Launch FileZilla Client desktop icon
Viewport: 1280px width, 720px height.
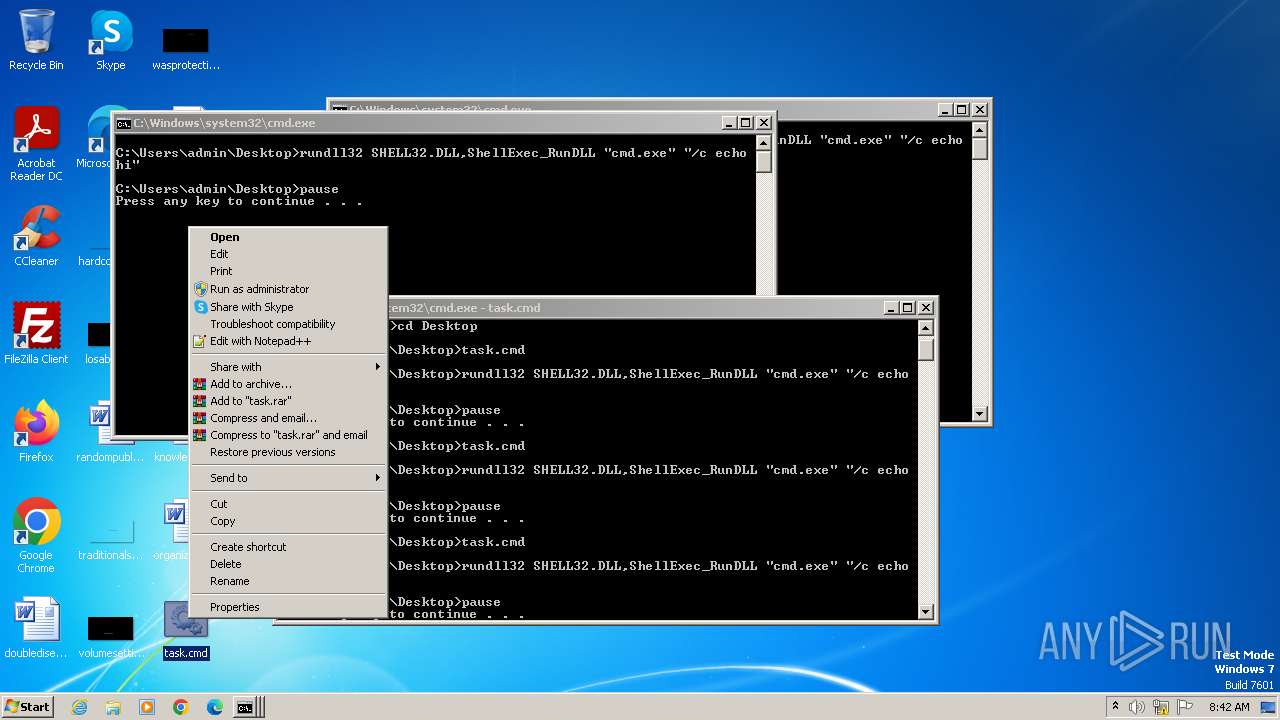pyautogui.click(x=36, y=334)
